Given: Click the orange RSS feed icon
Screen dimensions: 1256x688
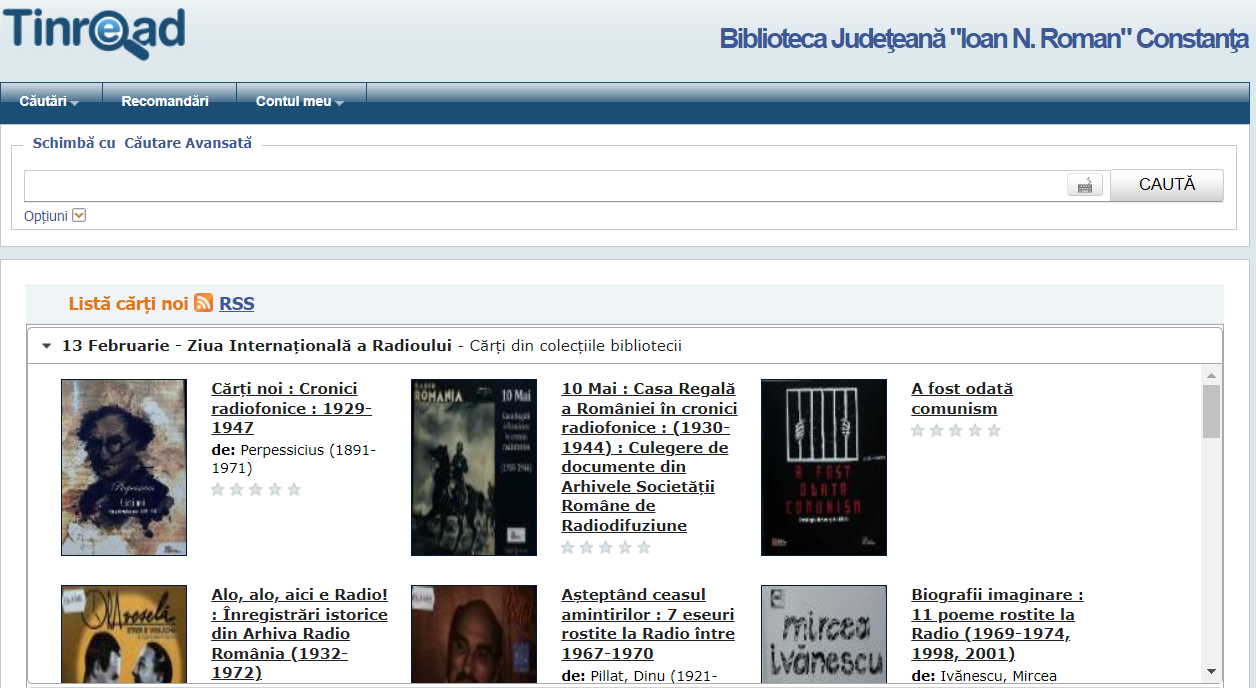Looking at the screenshot, I should tap(203, 303).
